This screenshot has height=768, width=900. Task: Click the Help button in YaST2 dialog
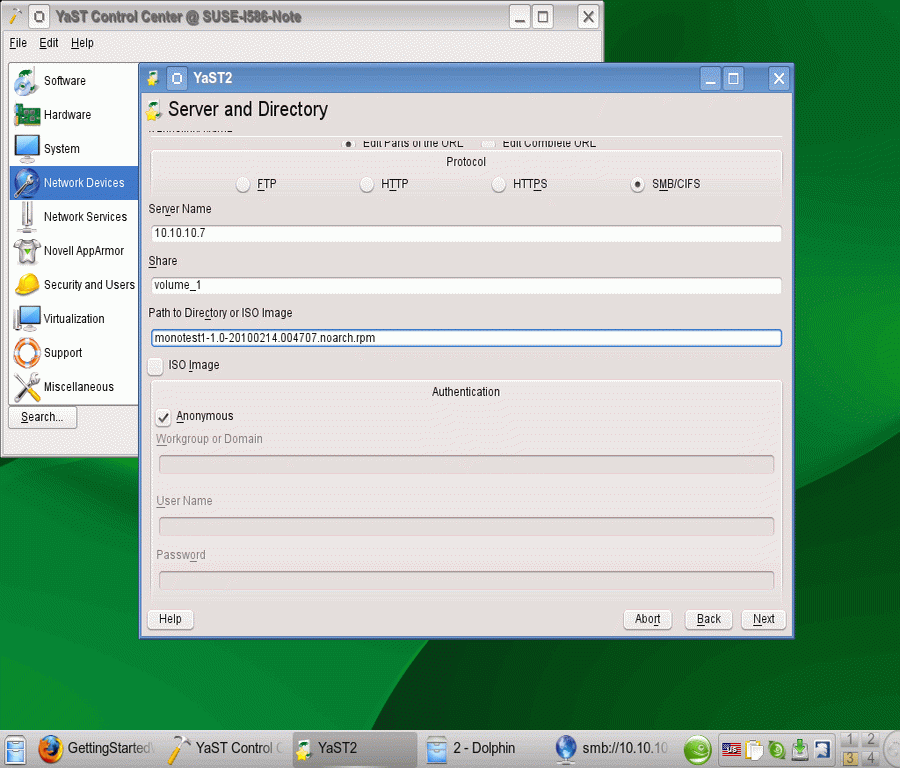170,619
